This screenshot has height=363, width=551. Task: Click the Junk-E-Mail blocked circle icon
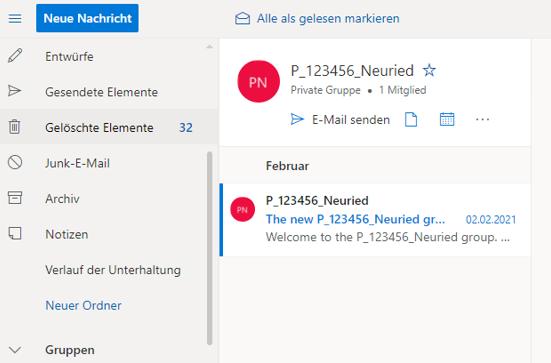coord(15,162)
